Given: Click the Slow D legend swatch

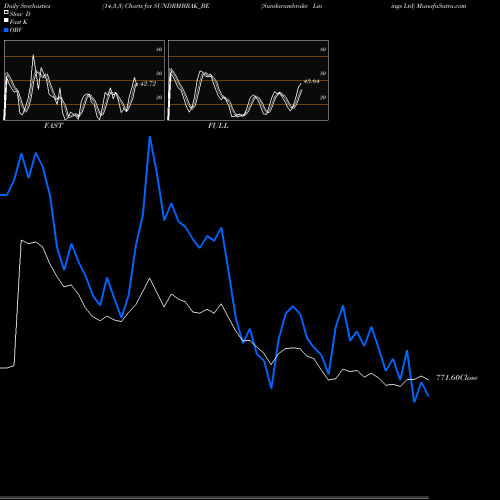Looking at the screenshot, I should (x=6, y=12).
